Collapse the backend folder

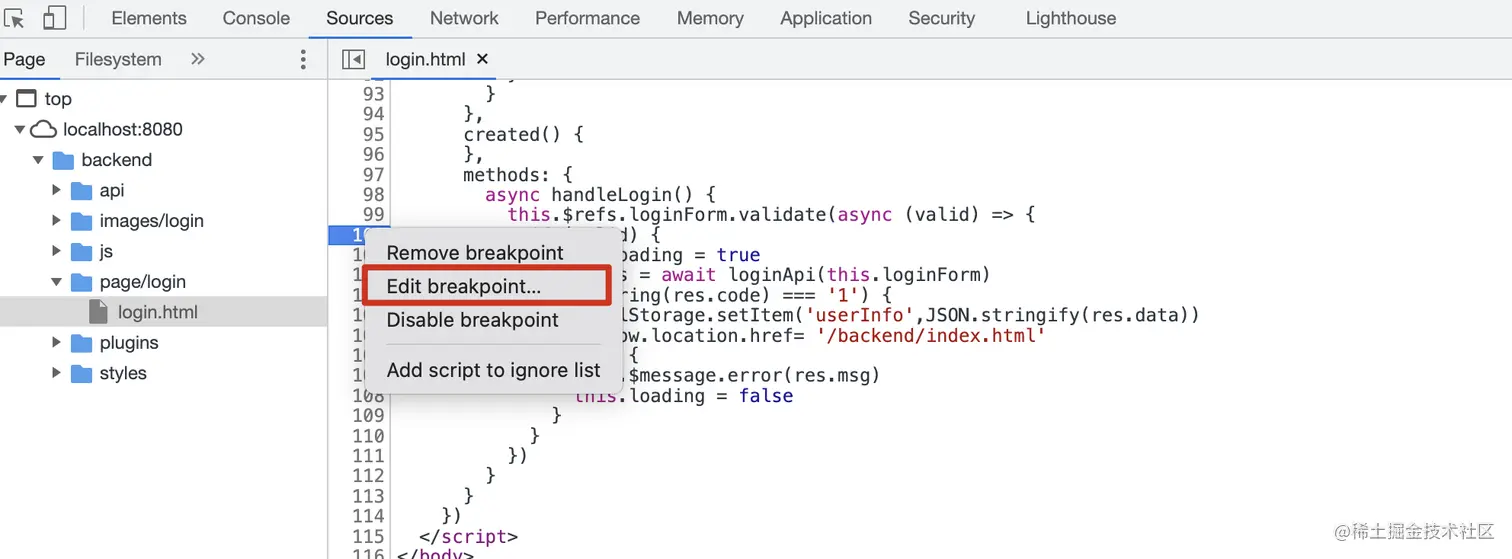point(38,160)
